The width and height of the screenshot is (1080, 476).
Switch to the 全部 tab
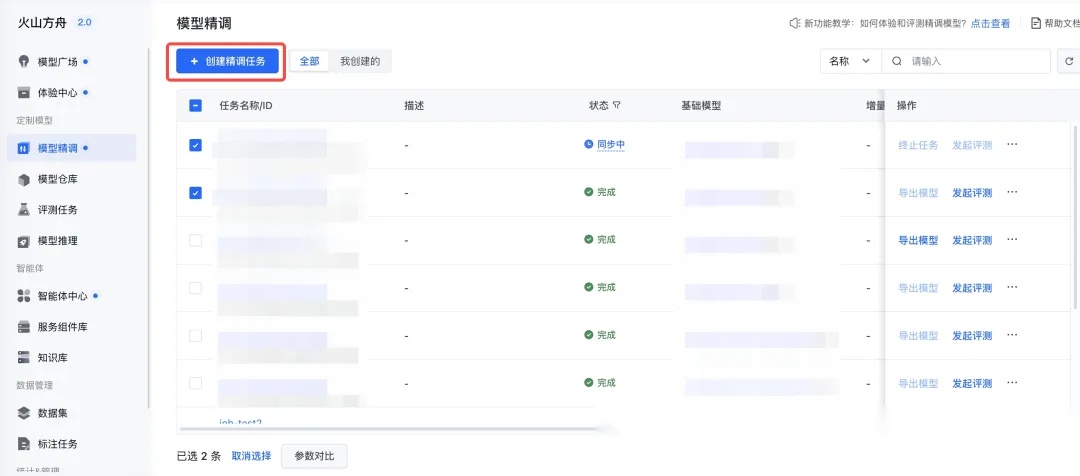[x=309, y=61]
